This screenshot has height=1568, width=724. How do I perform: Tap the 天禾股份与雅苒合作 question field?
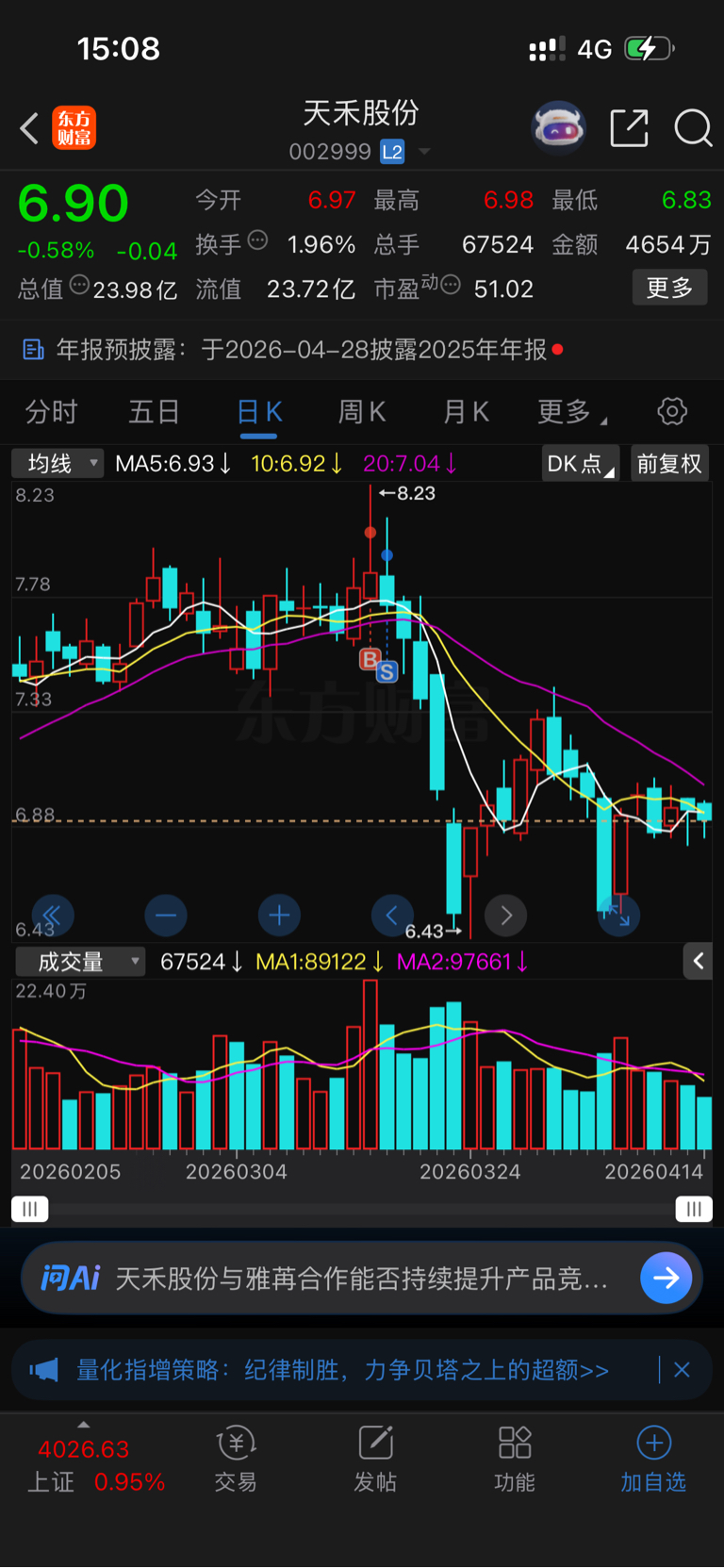[x=361, y=1279]
